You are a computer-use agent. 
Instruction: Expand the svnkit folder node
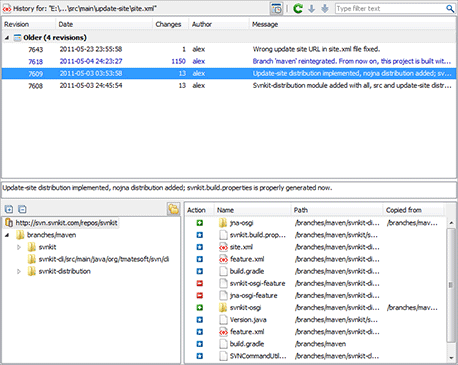tap(19, 247)
